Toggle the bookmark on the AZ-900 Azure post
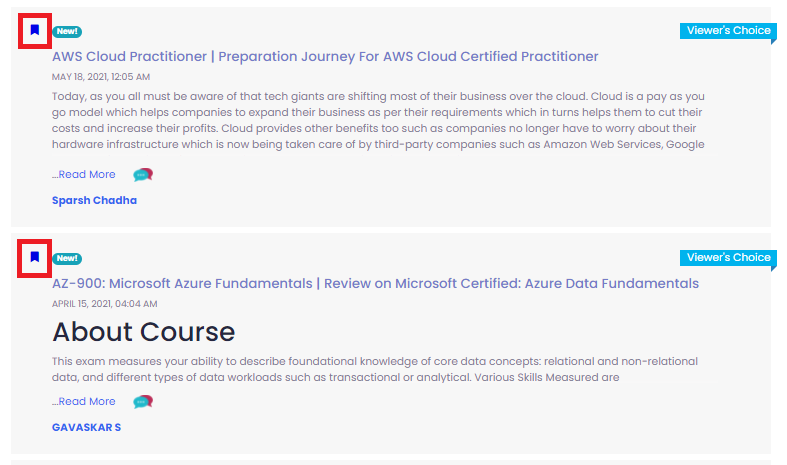Image resolution: width=787 pixels, height=465 pixels. [35, 257]
